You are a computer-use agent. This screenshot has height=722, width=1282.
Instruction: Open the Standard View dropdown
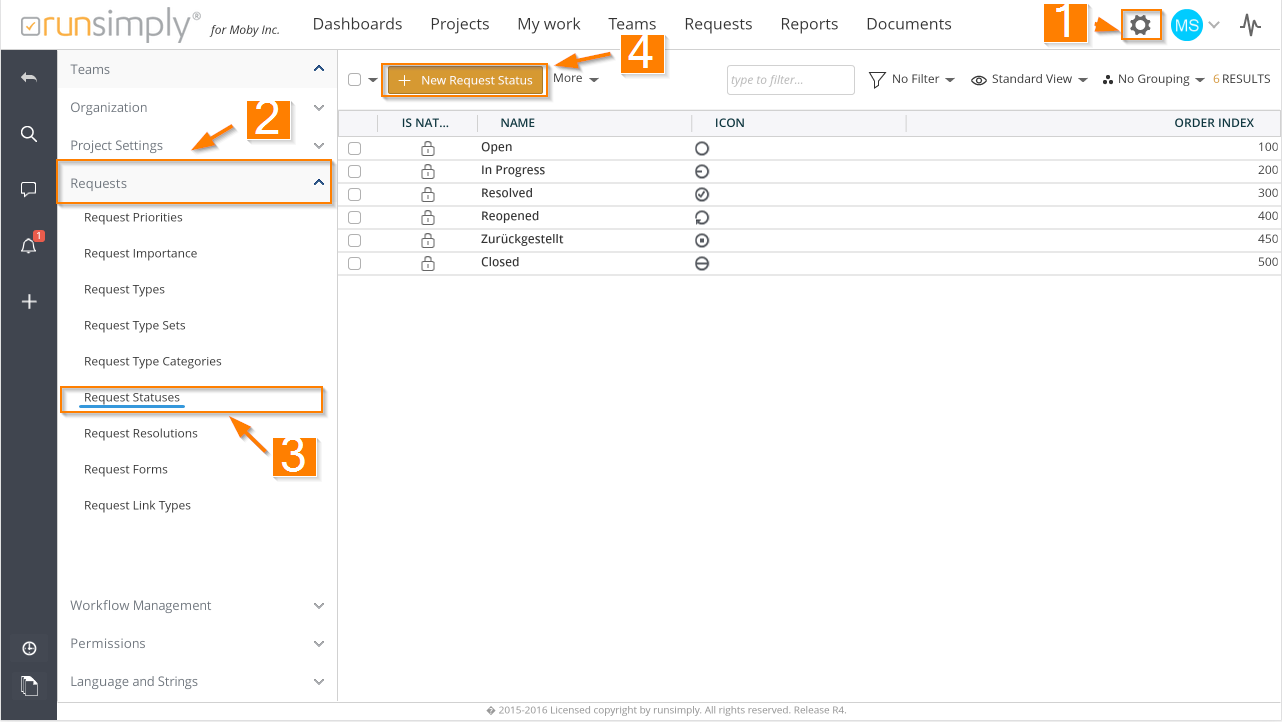point(1029,79)
